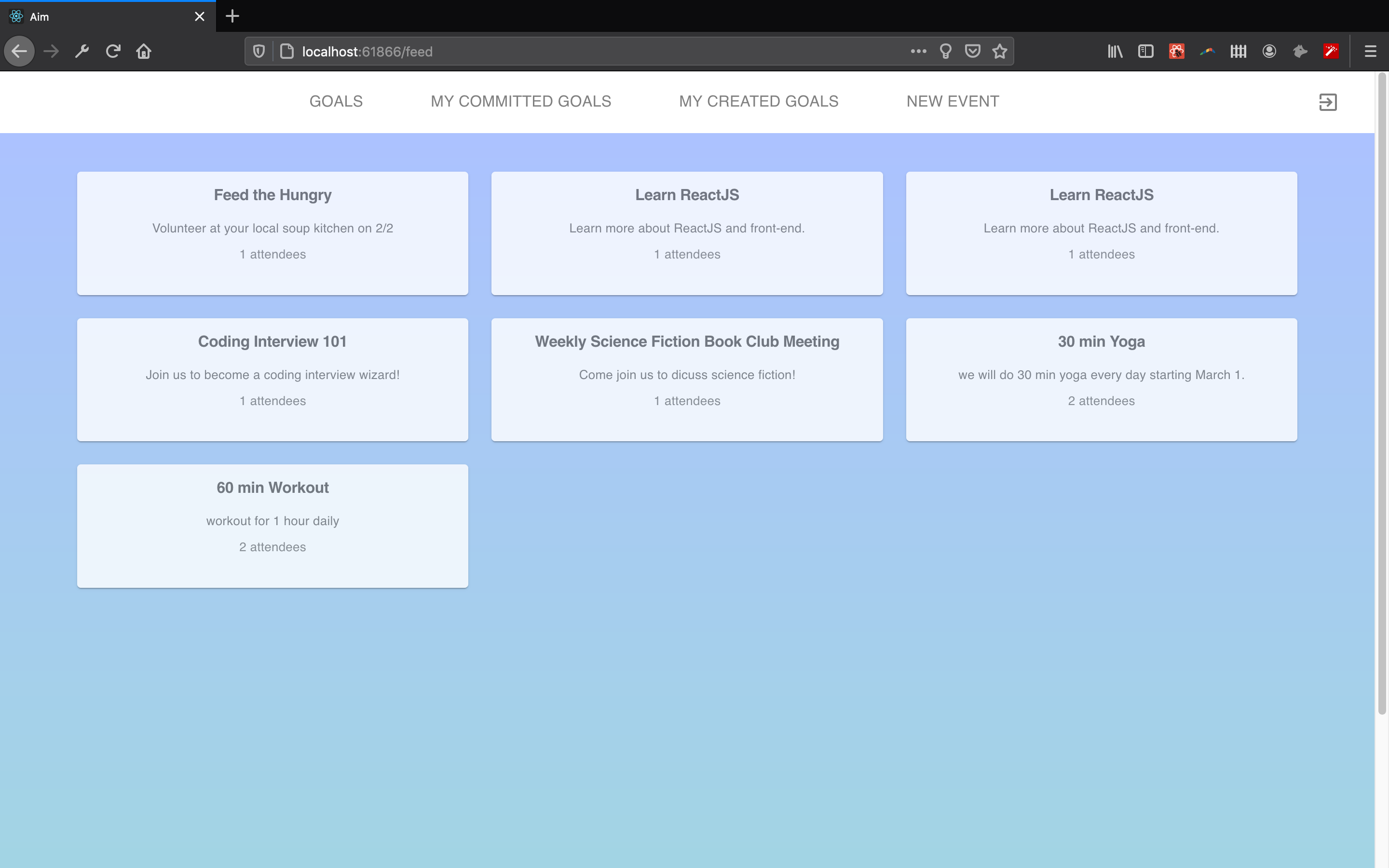This screenshot has height=868, width=1389.
Task: Save page to Pocket
Action: [972, 52]
